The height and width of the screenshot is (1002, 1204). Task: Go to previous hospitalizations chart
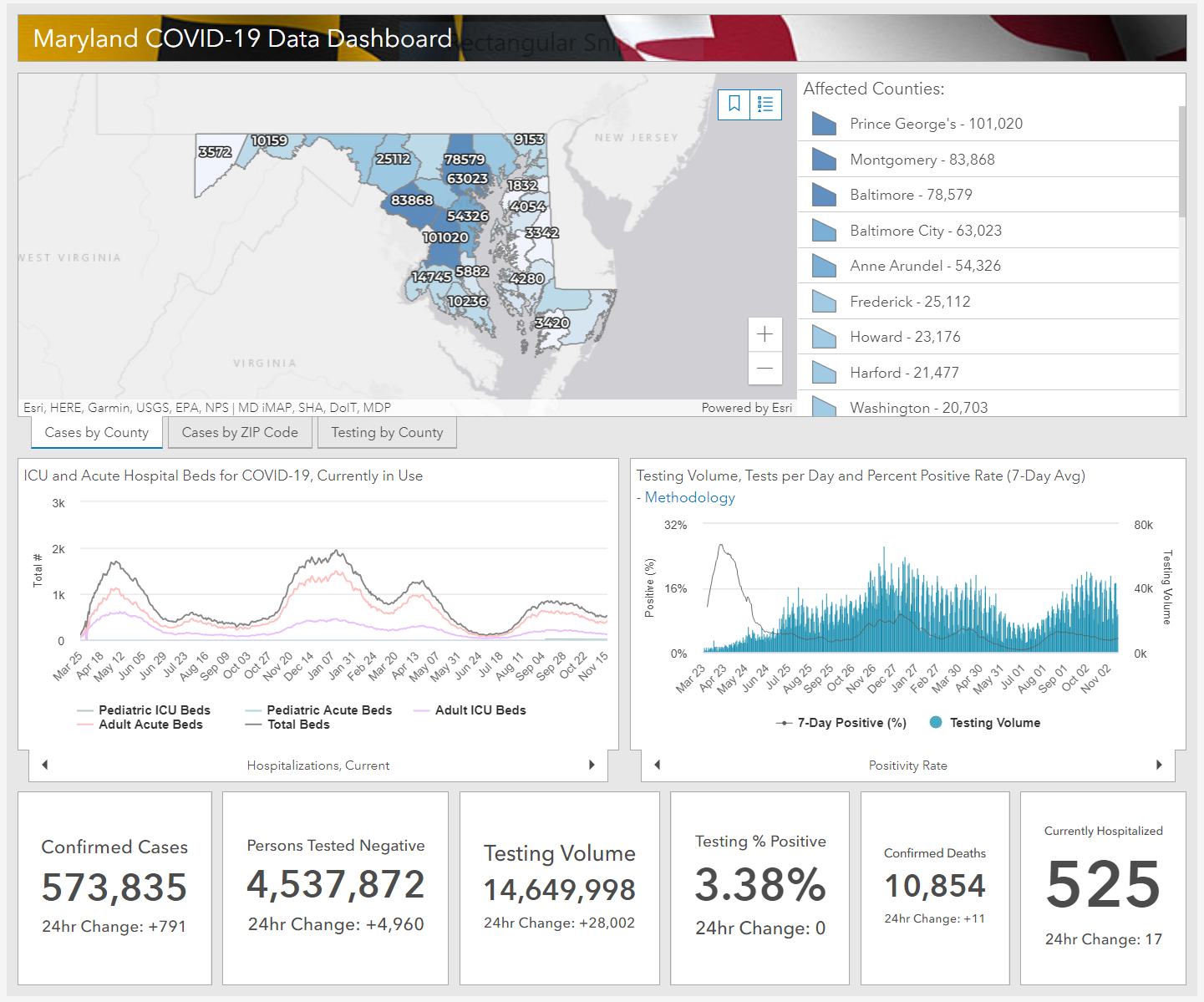click(x=45, y=765)
